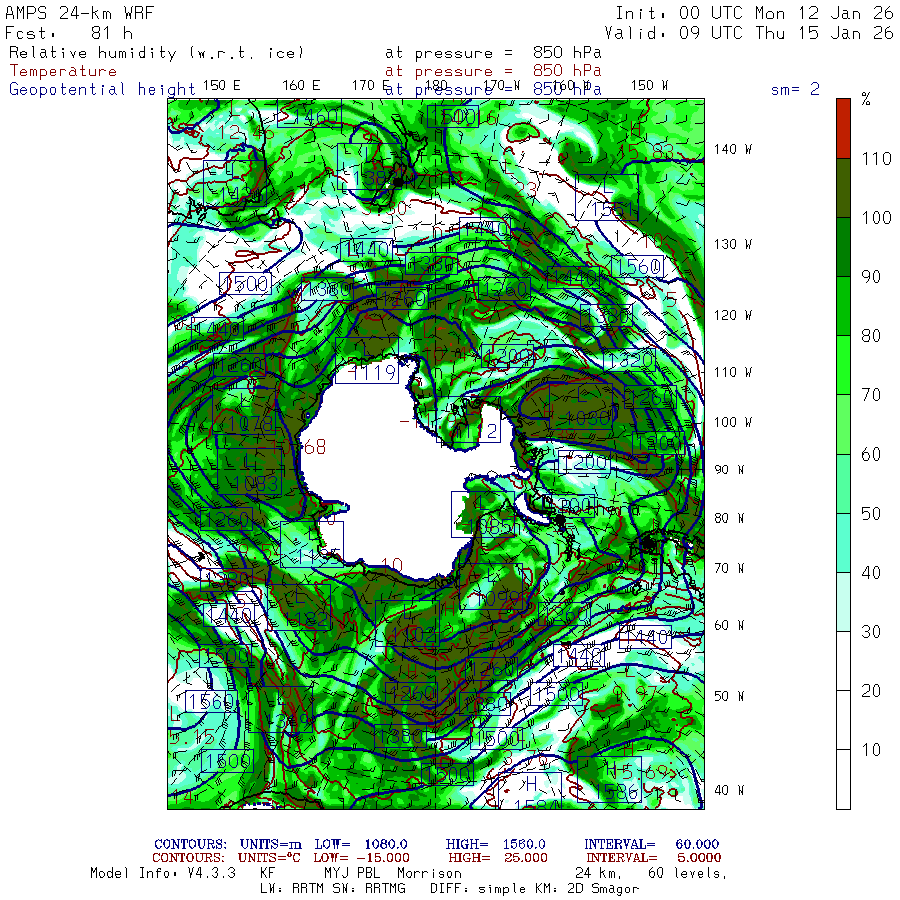Click the dark olive segment between 100 and 110
The height and width of the screenshot is (900, 900).
(843, 187)
